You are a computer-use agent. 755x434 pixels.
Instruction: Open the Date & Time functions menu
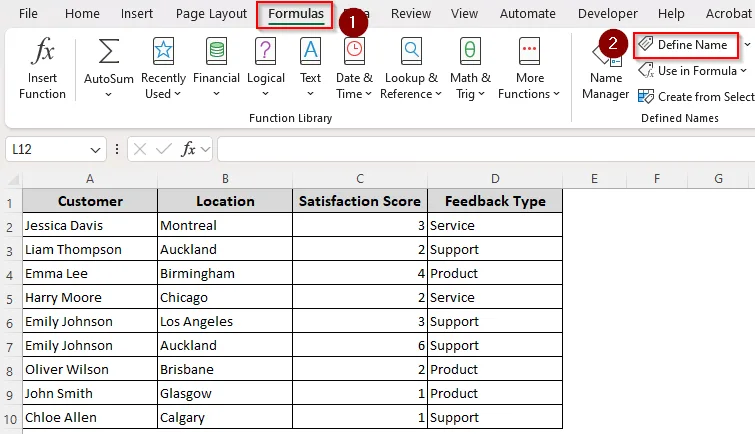click(354, 67)
